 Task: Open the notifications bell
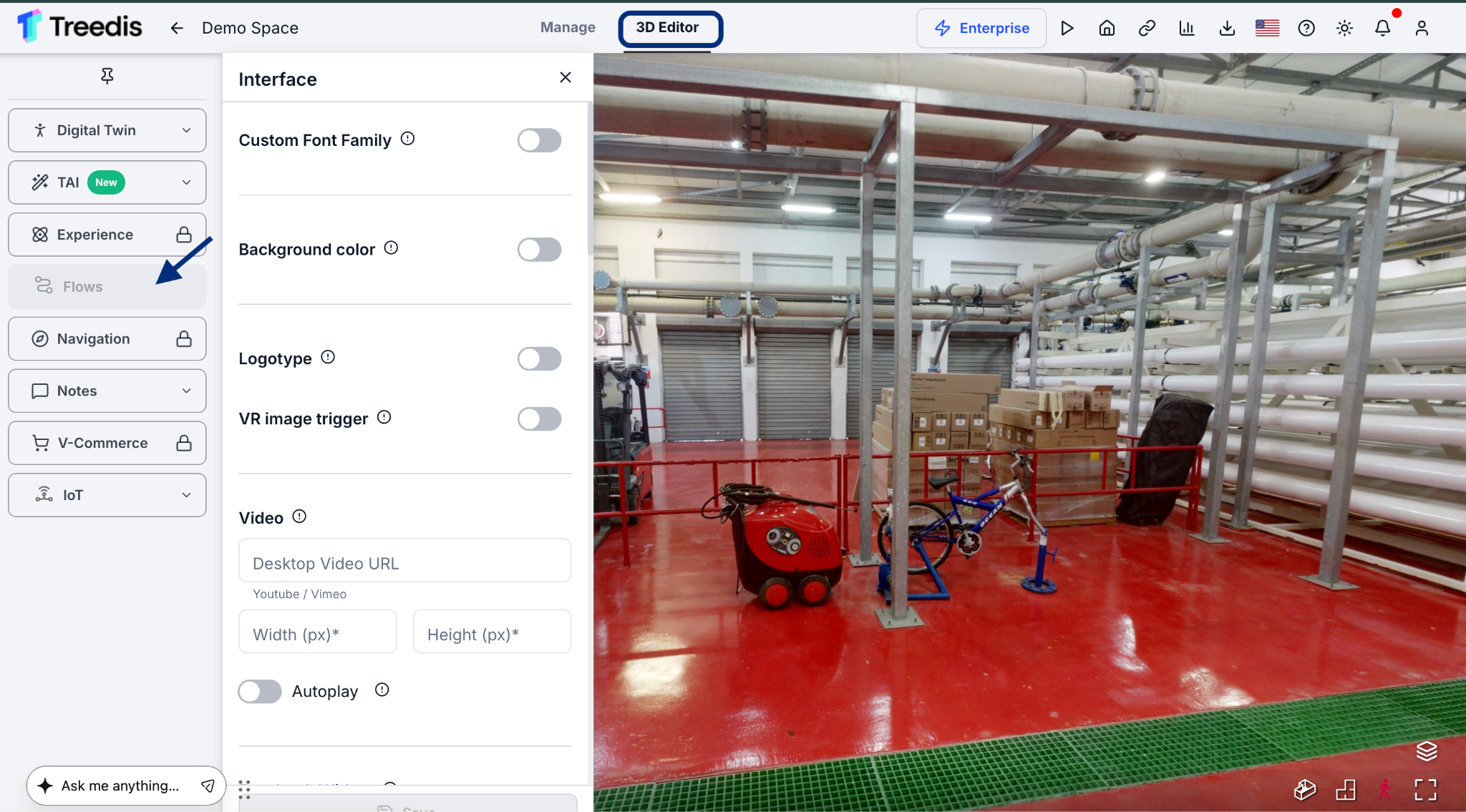coord(1383,28)
